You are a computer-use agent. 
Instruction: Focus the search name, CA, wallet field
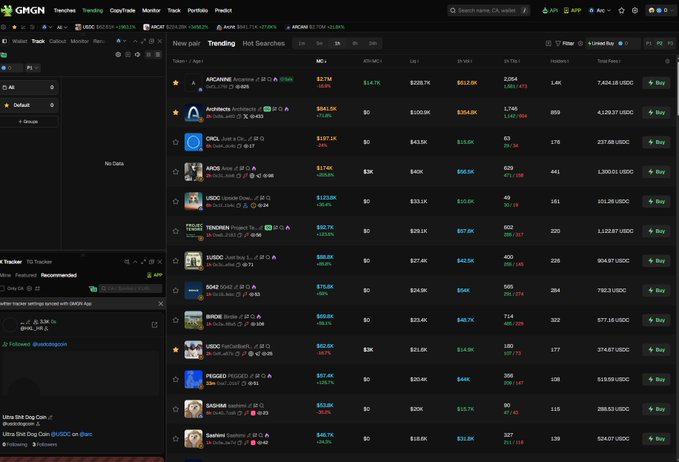click(489, 10)
